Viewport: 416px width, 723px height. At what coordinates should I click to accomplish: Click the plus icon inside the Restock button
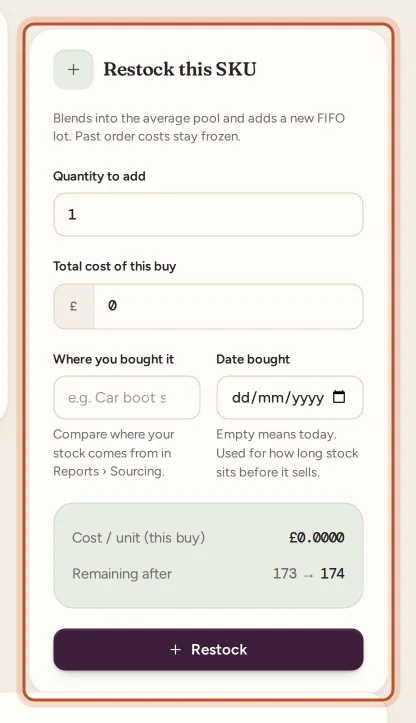point(175,650)
